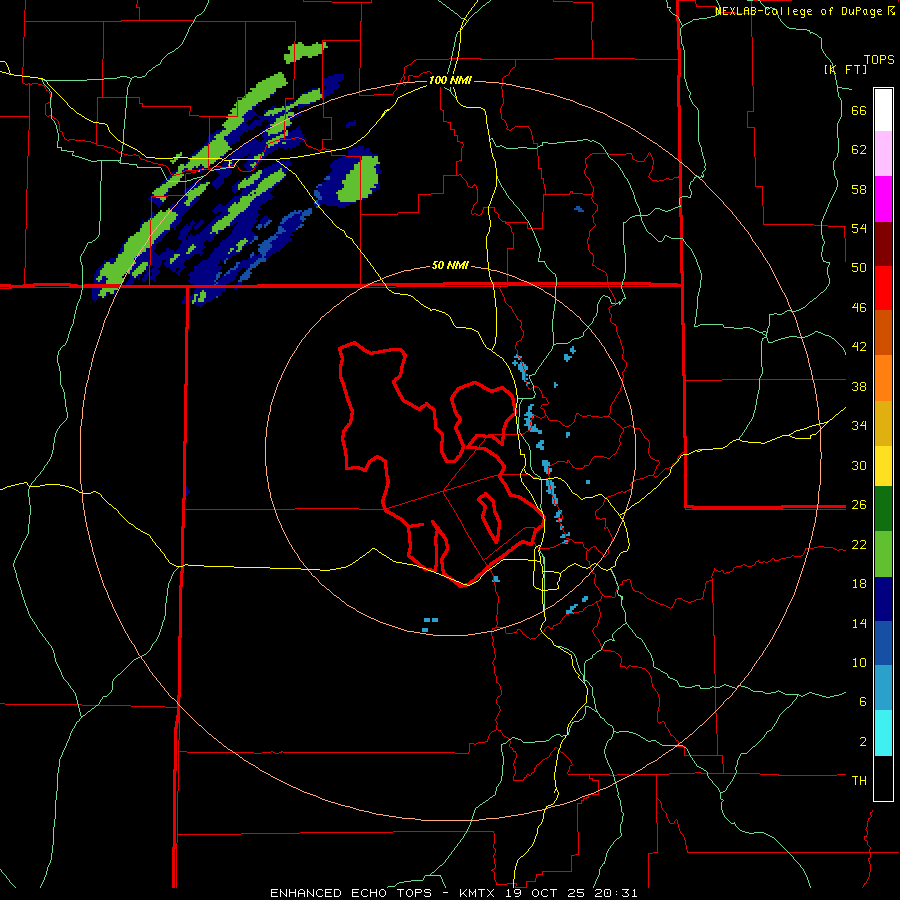The height and width of the screenshot is (900, 900).
Task: Select the gold legend swatch
Action: (883, 423)
